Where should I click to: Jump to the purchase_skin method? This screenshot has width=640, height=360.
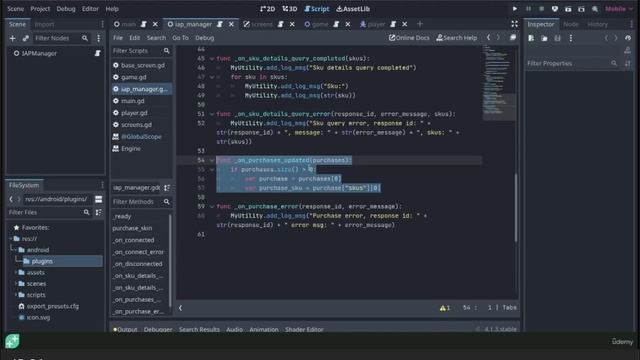[132, 228]
